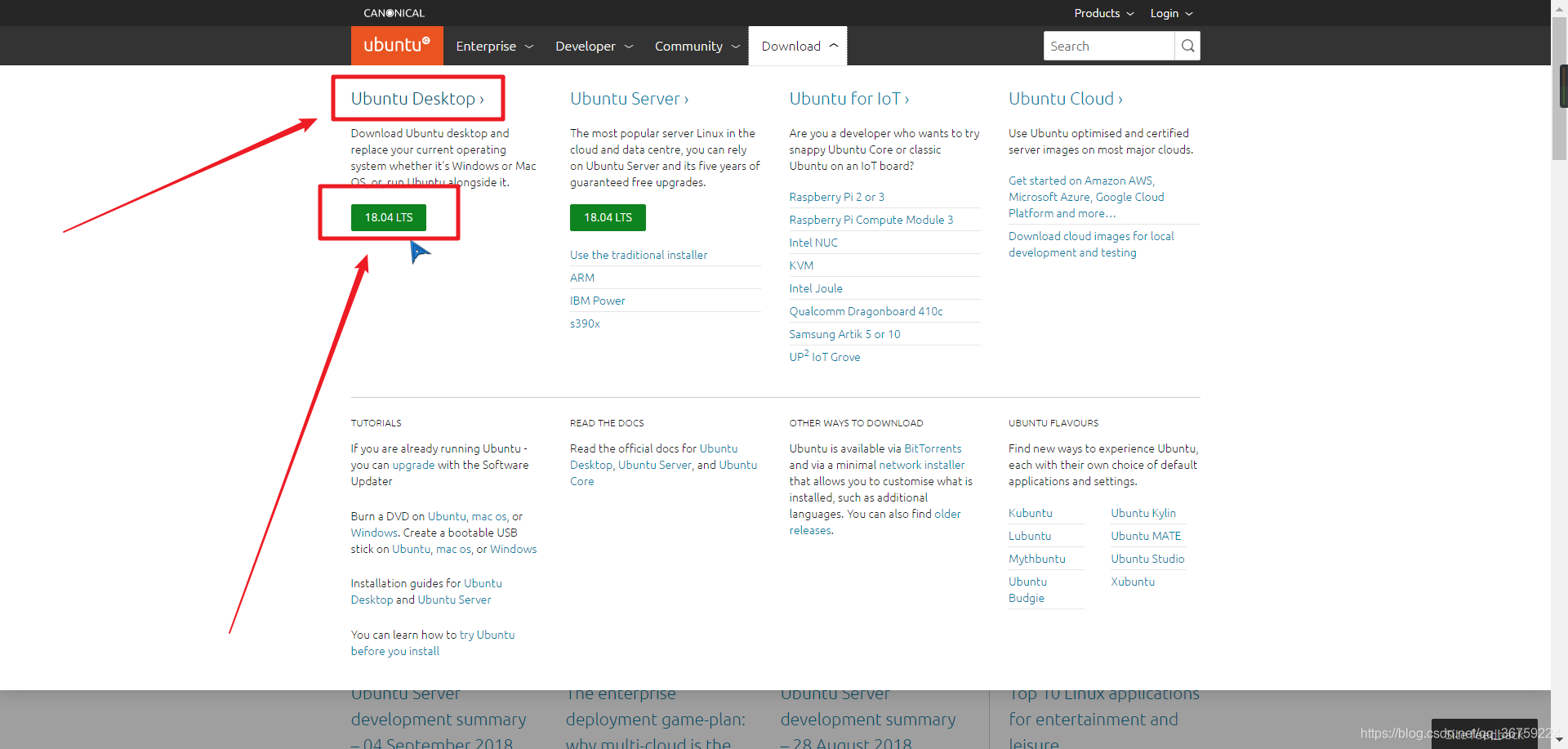Image resolution: width=1568 pixels, height=749 pixels.
Task: Open the Mythbuntu flavour link
Action: pos(1037,559)
